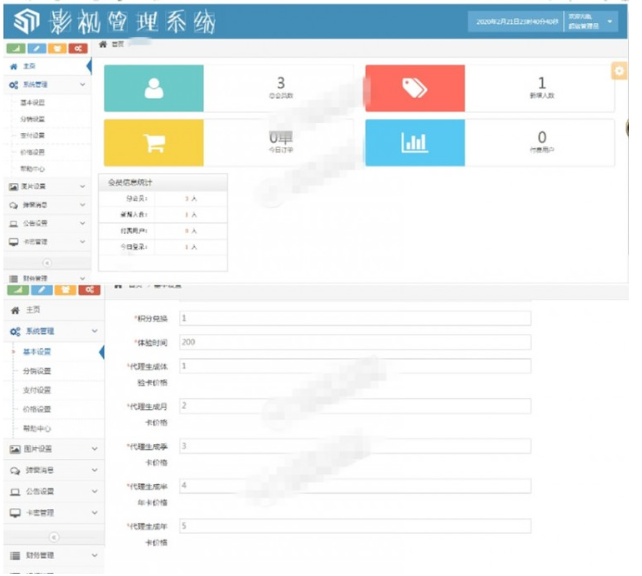
Task: Click the red cogs shortcut button at top
Action: pos(81,47)
